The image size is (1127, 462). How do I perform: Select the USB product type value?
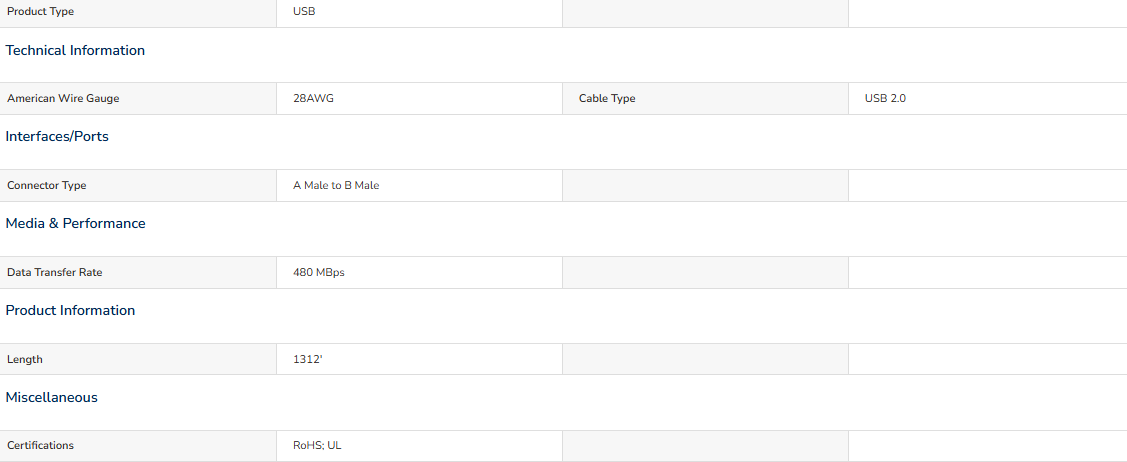[304, 11]
